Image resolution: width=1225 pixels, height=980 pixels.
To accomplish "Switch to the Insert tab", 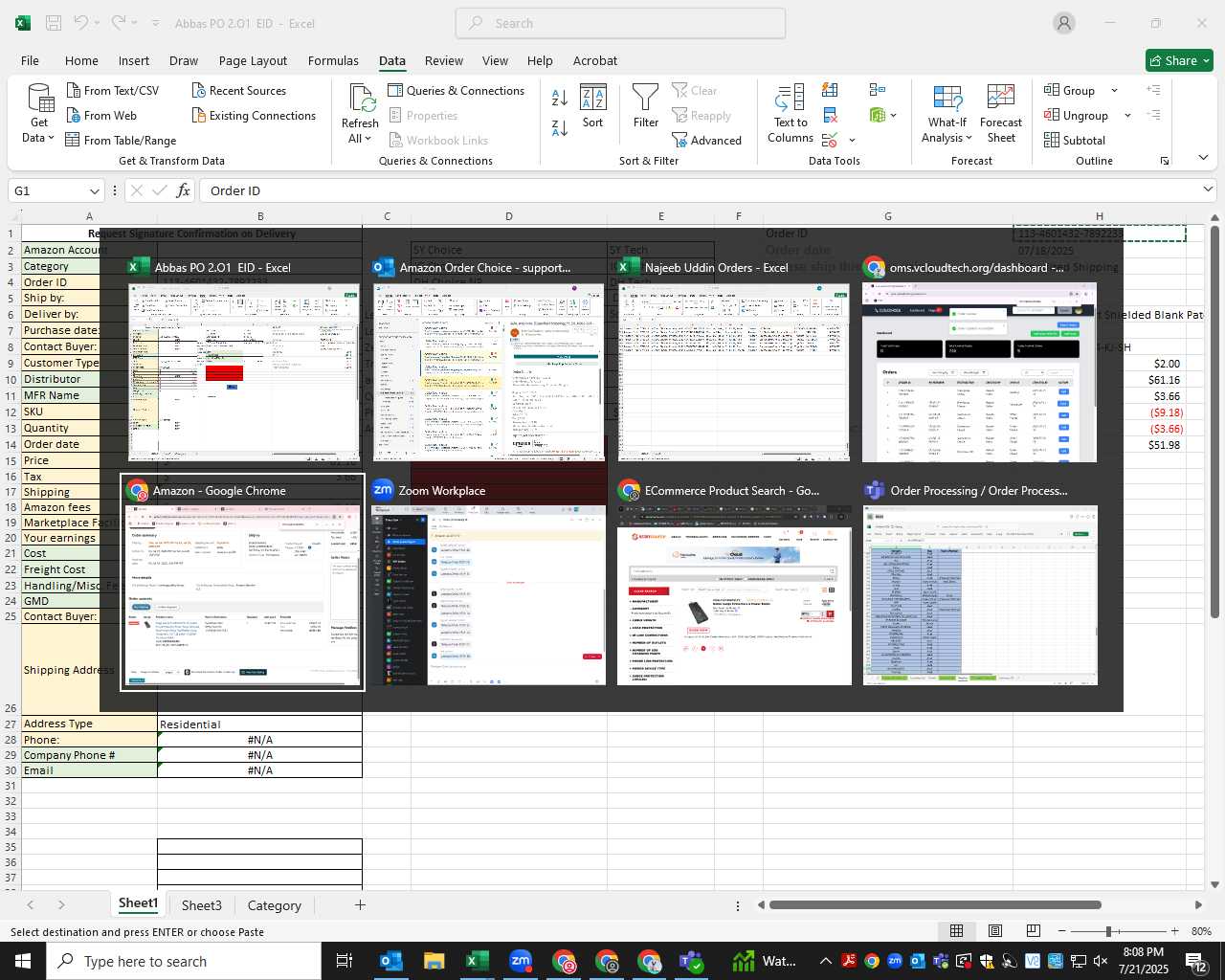I will (134, 60).
